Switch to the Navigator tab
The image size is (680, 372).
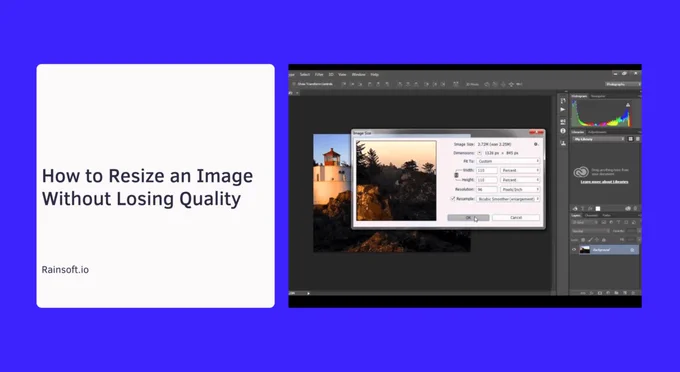point(598,96)
